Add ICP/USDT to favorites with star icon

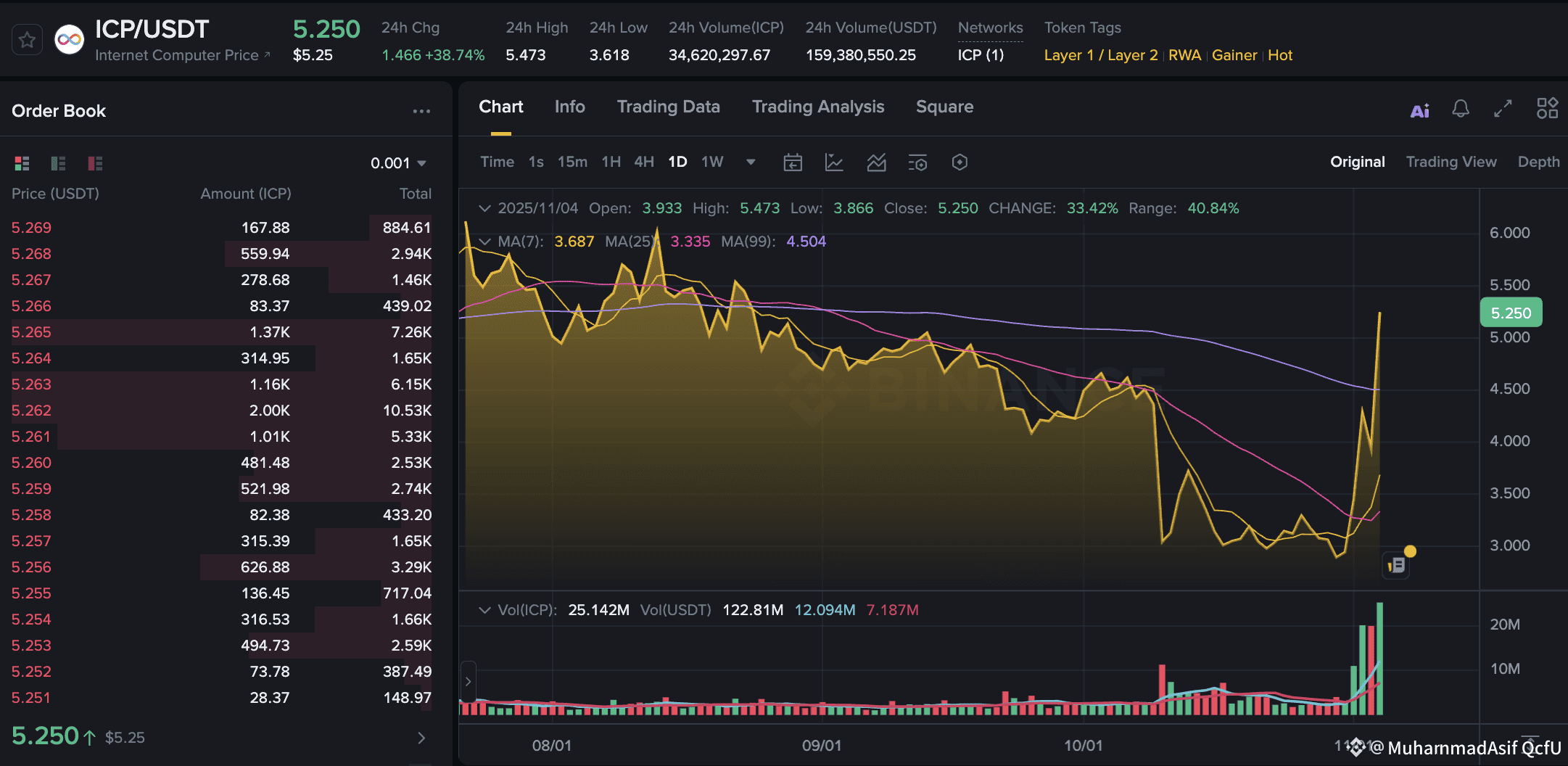pyautogui.click(x=27, y=40)
